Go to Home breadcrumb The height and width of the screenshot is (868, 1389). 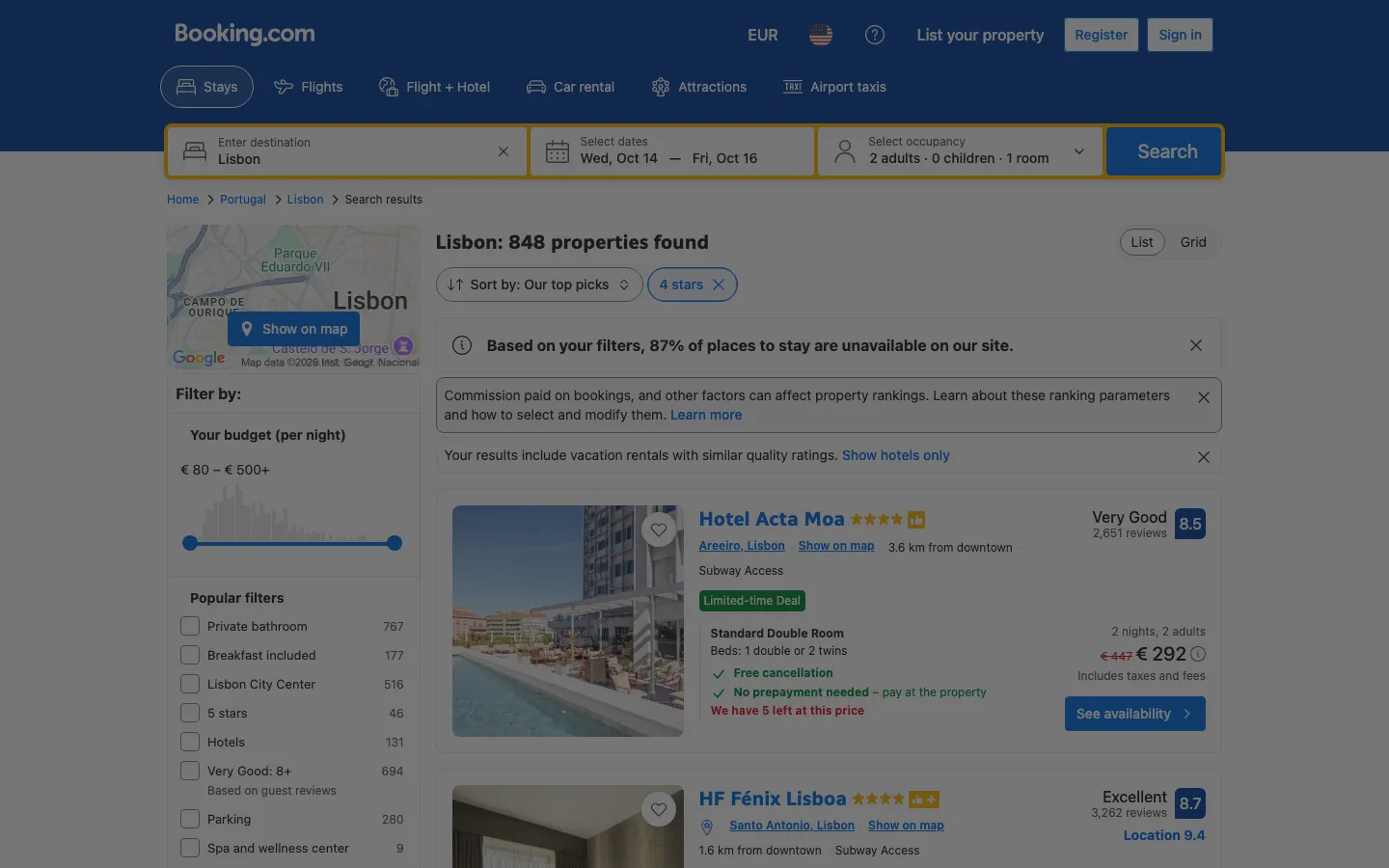pyautogui.click(x=182, y=200)
